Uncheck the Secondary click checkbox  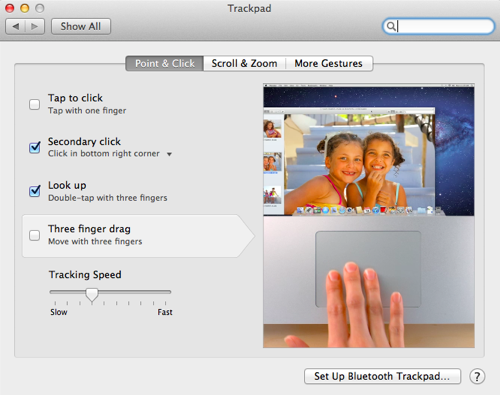point(35,147)
